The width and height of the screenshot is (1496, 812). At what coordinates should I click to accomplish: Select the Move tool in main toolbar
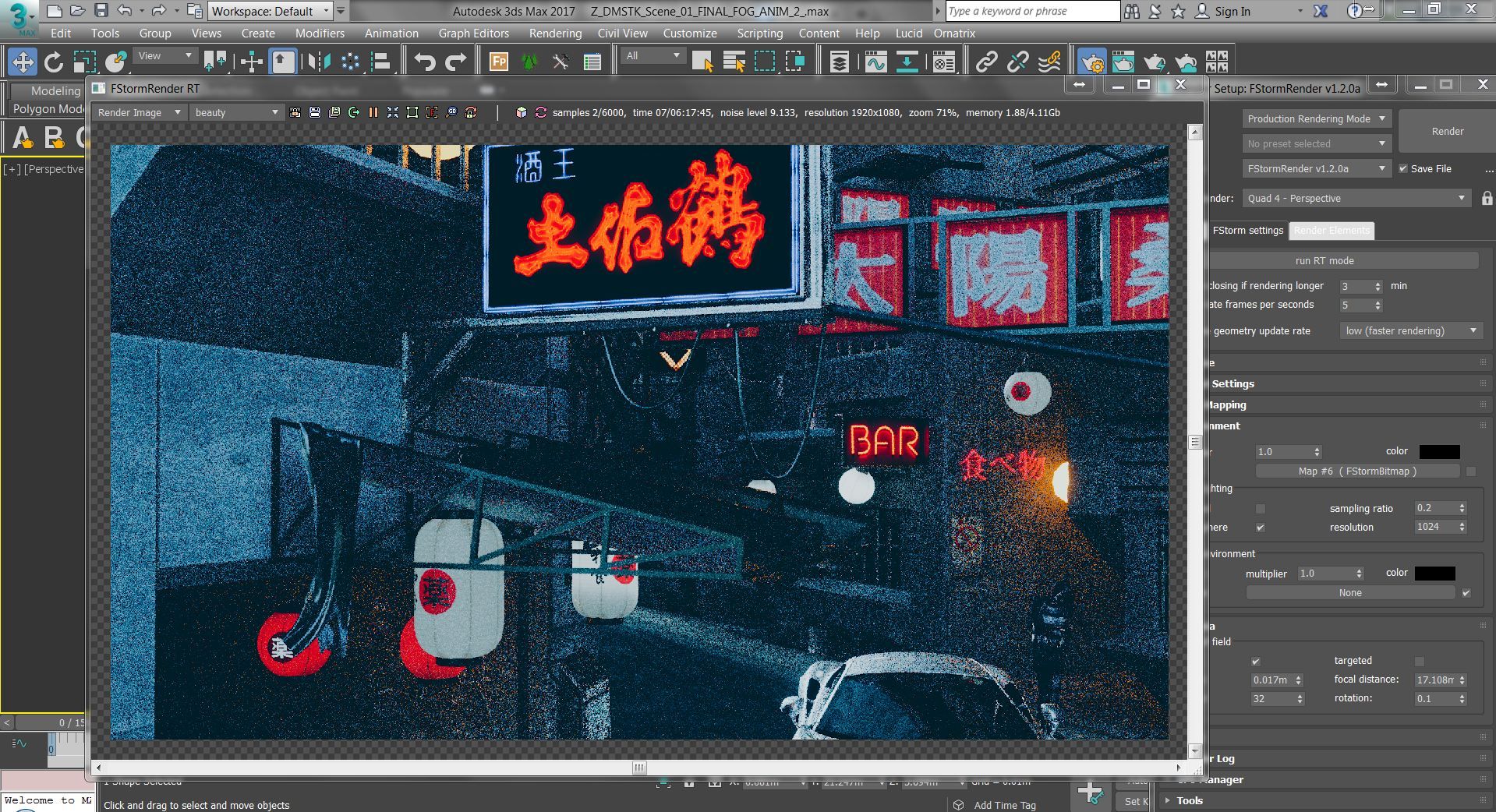tap(23, 62)
